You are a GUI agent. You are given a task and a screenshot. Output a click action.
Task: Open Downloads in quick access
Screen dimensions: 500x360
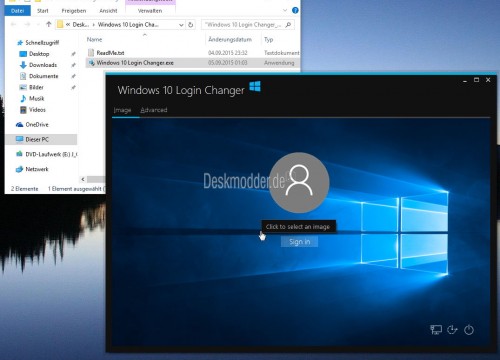(x=43, y=65)
